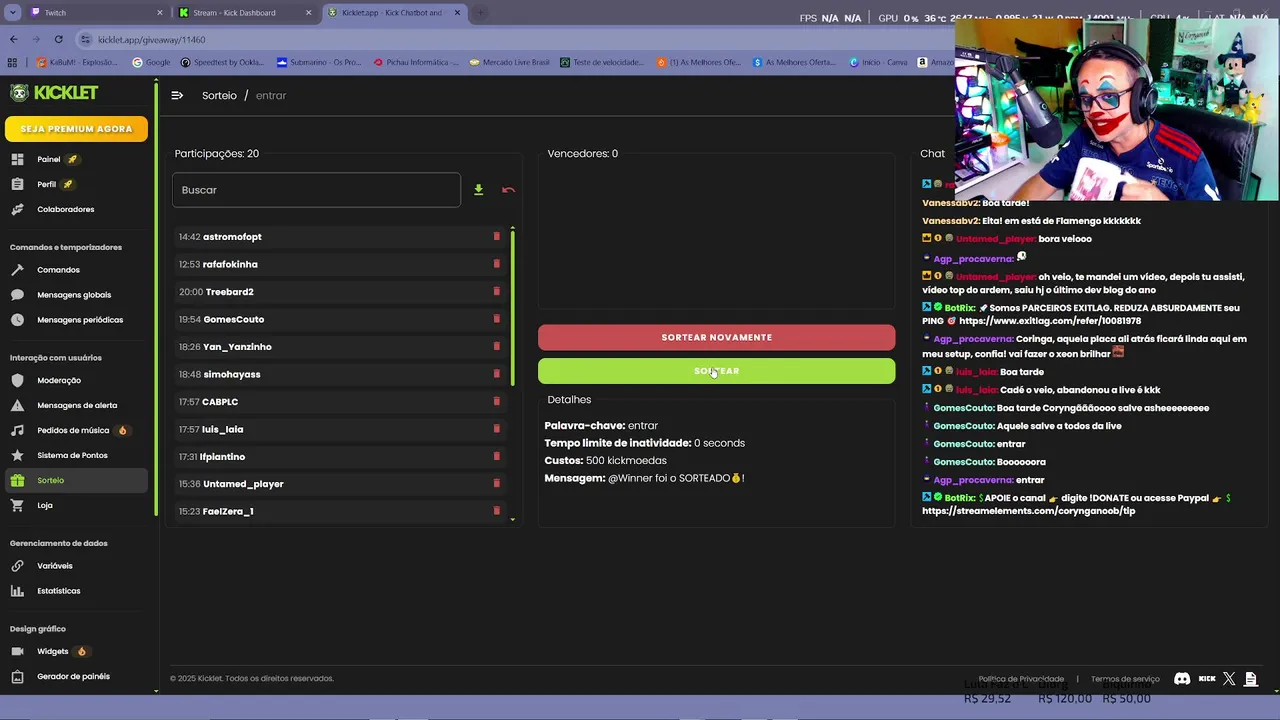Click the Loja cart icon
The height and width of the screenshot is (720, 1280).
17,505
